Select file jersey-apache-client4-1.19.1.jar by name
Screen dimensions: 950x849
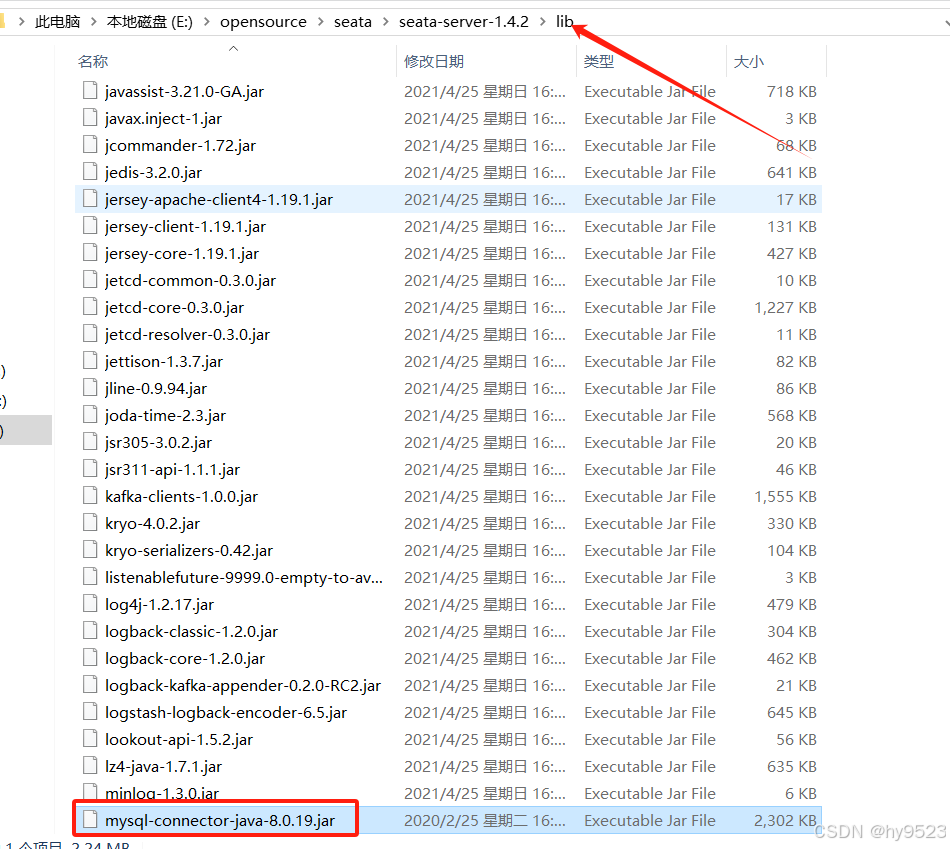pos(219,199)
